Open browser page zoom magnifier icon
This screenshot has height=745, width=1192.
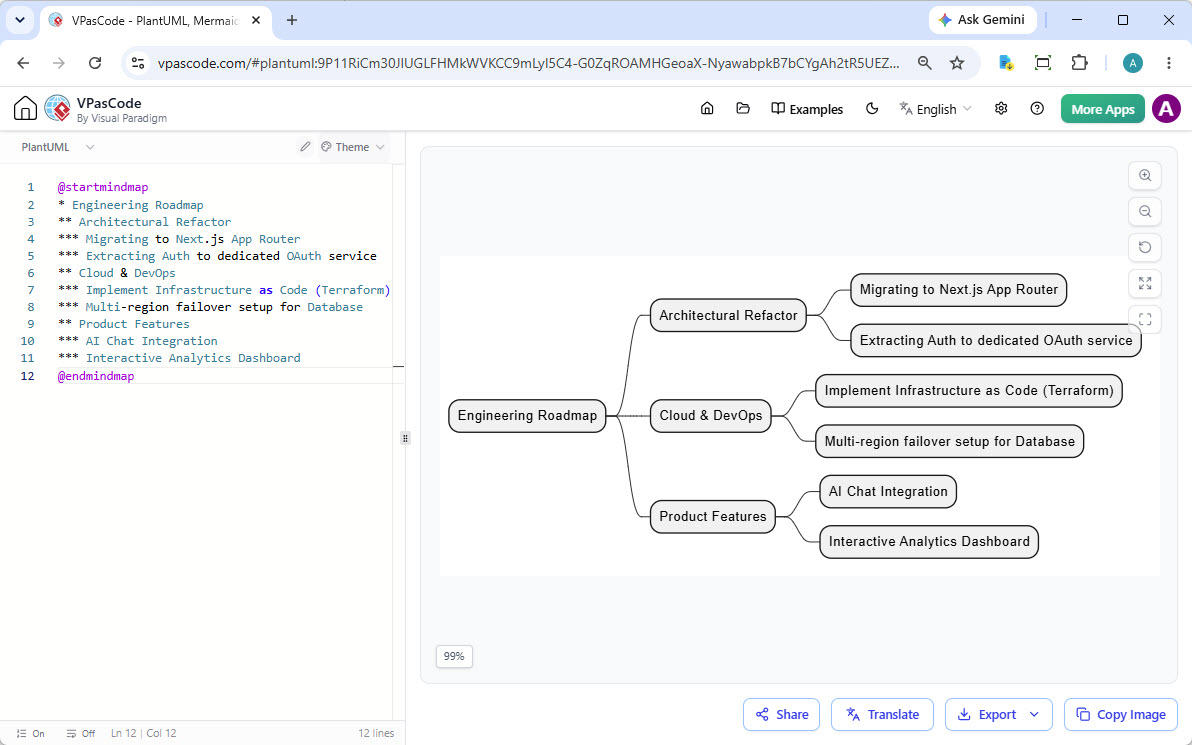click(924, 63)
